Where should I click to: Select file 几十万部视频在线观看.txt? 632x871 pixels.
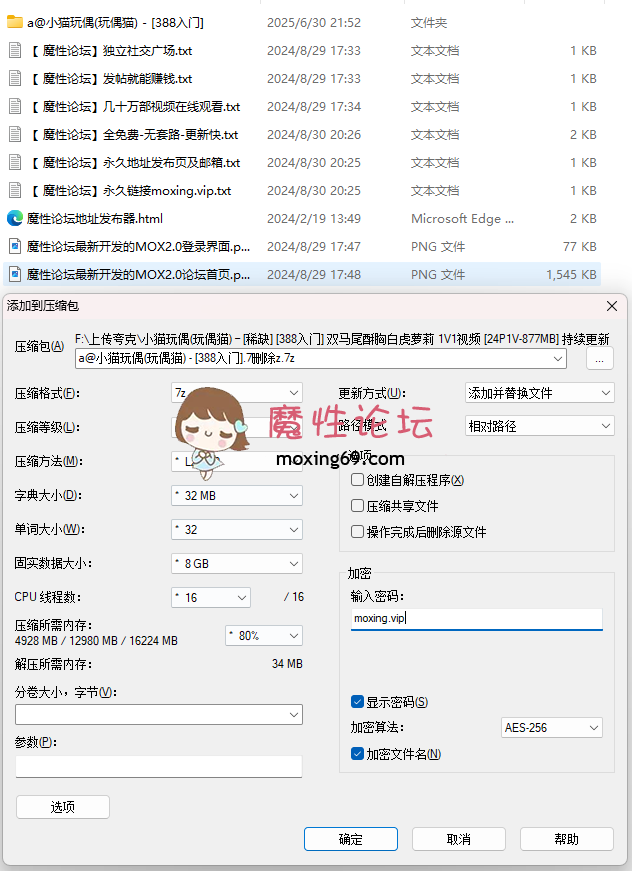[x=133, y=107]
